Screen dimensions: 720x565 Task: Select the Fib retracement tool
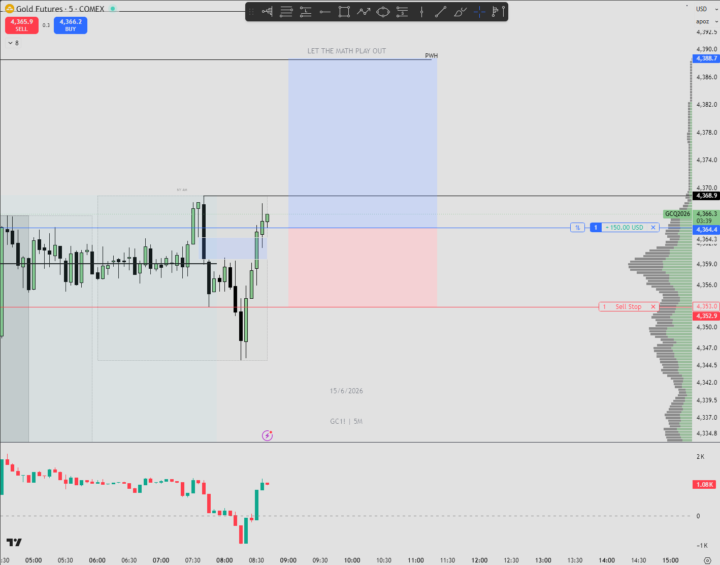pyautogui.click(x=286, y=12)
